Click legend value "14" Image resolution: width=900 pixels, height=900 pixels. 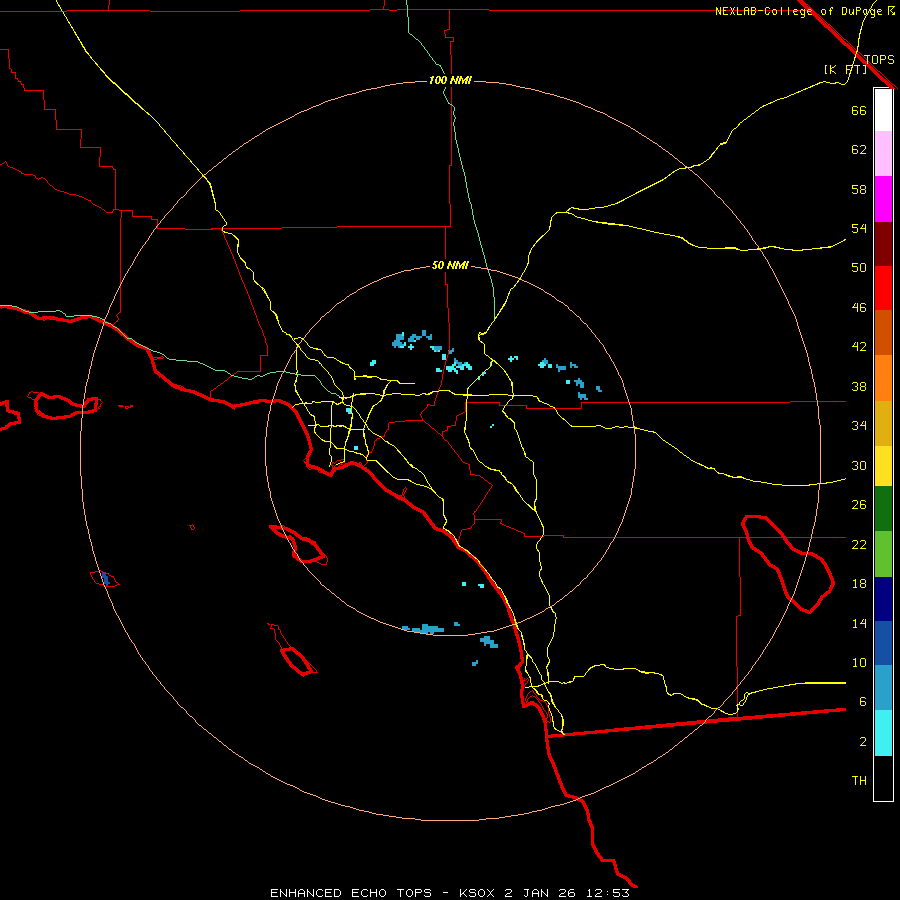[x=859, y=623]
